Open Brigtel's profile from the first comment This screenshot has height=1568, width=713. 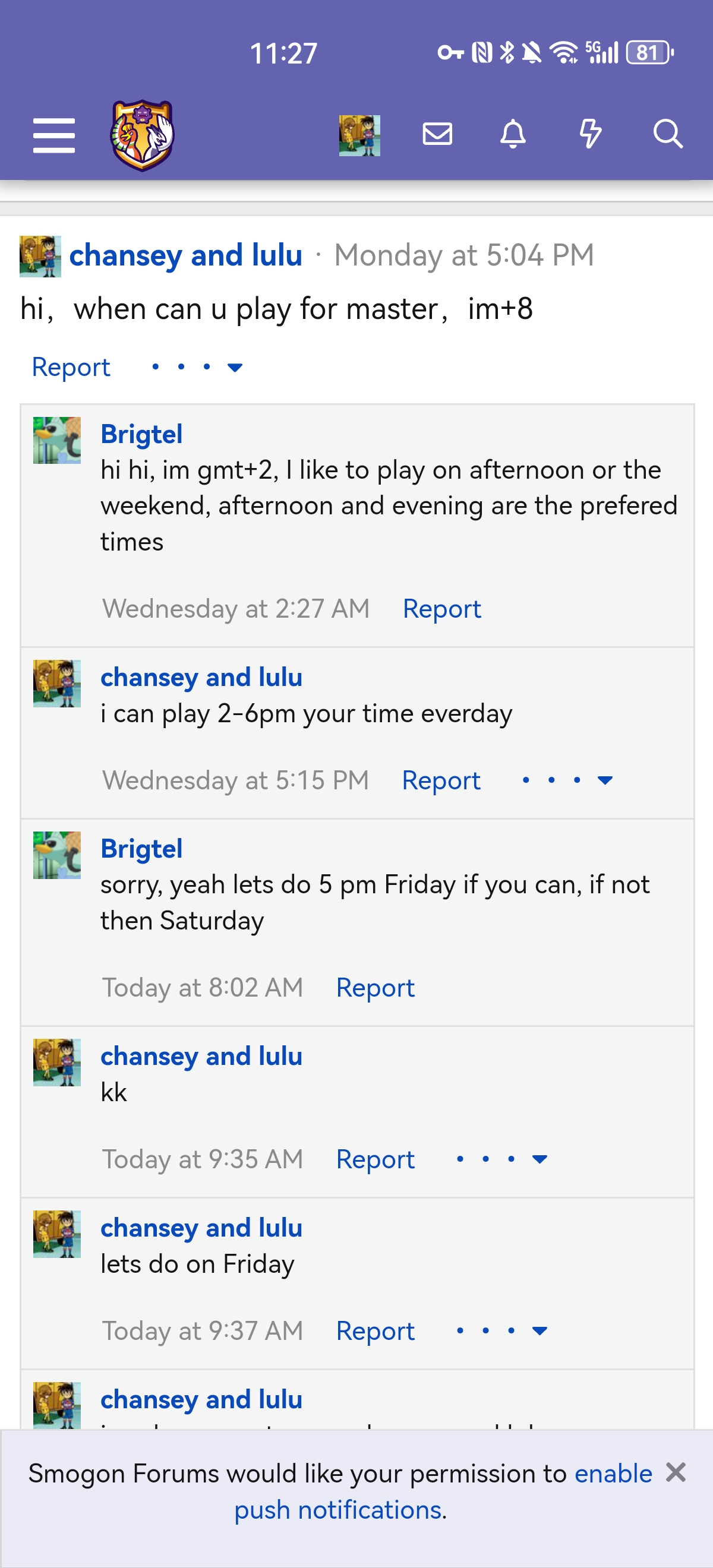click(x=141, y=434)
